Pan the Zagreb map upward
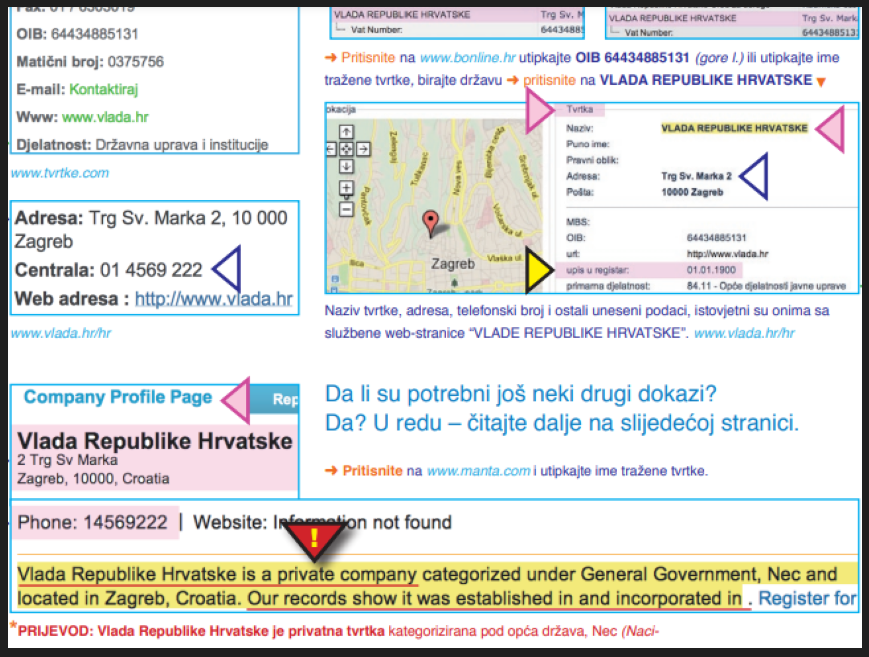The width and height of the screenshot is (869, 657). [346, 131]
